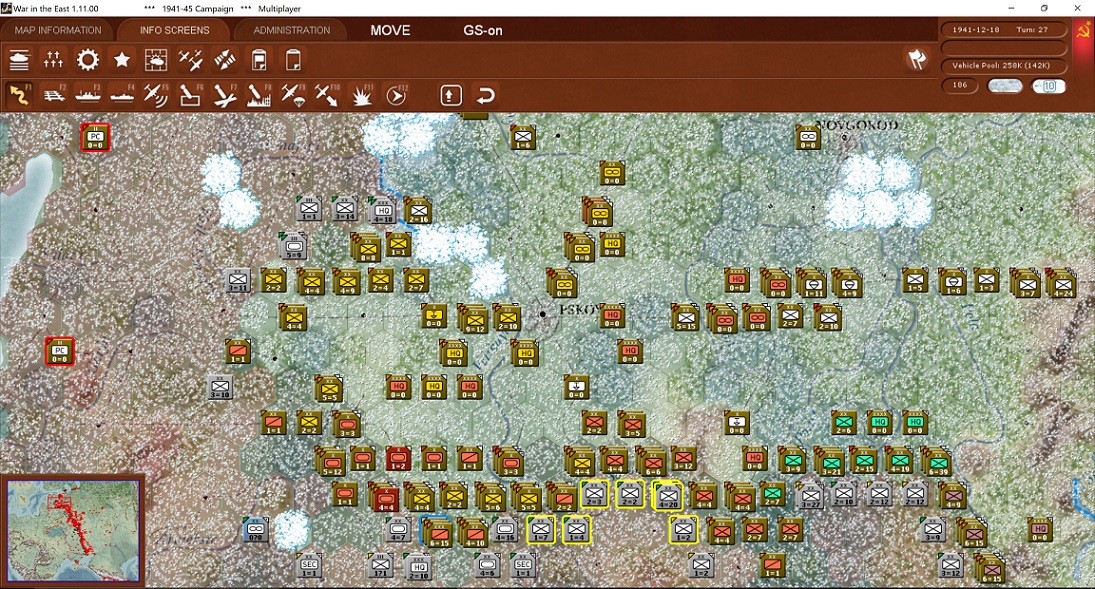Screen dimensions: 1095x589
Task: Select the yellow-outlined 1=7 infantry unit
Action: click(541, 530)
